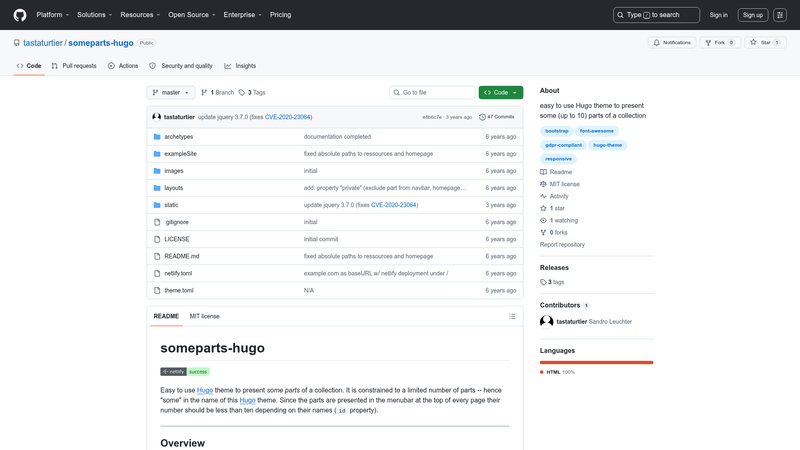
Task: Open Security and quality tab
Action: (x=181, y=66)
